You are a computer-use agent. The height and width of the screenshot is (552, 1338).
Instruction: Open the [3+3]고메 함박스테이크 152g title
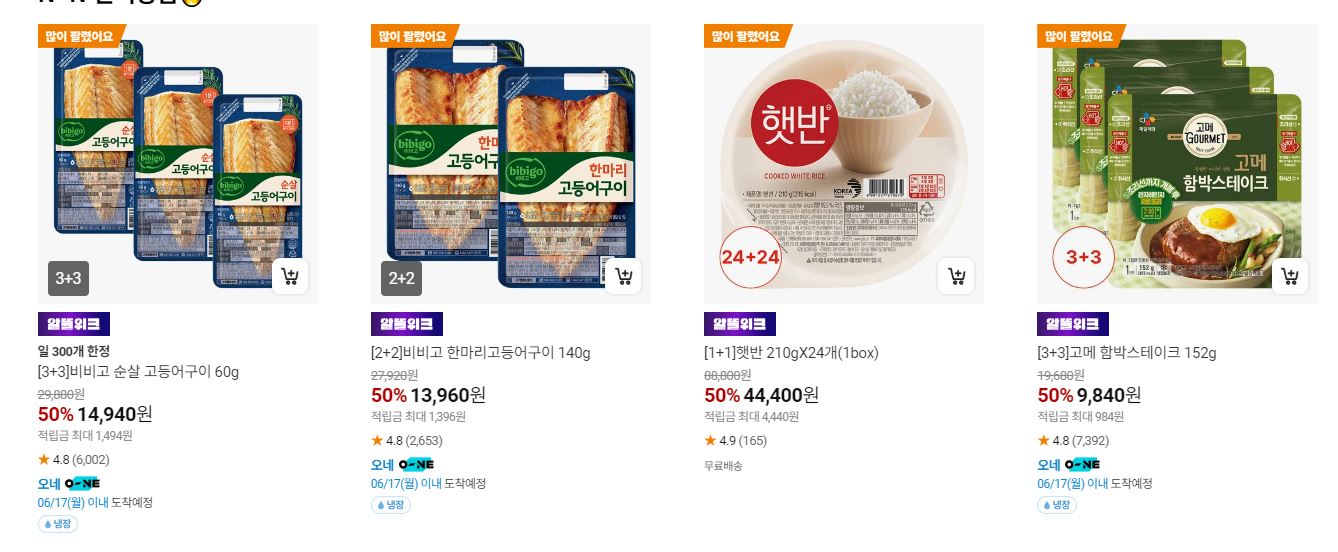tap(1127, 353)
